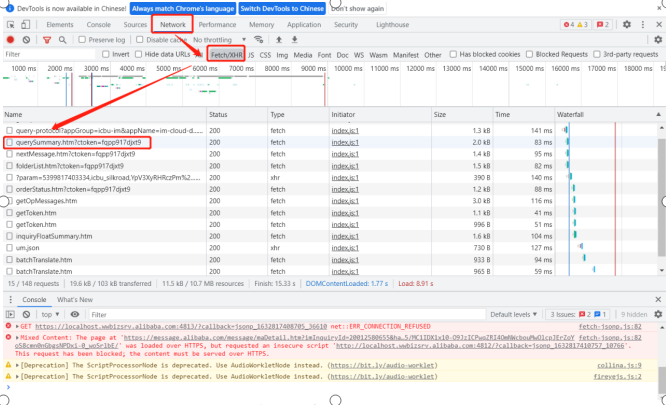
Task: Click the network timeline overview at 6000 ms
Action: pos(206,69)
